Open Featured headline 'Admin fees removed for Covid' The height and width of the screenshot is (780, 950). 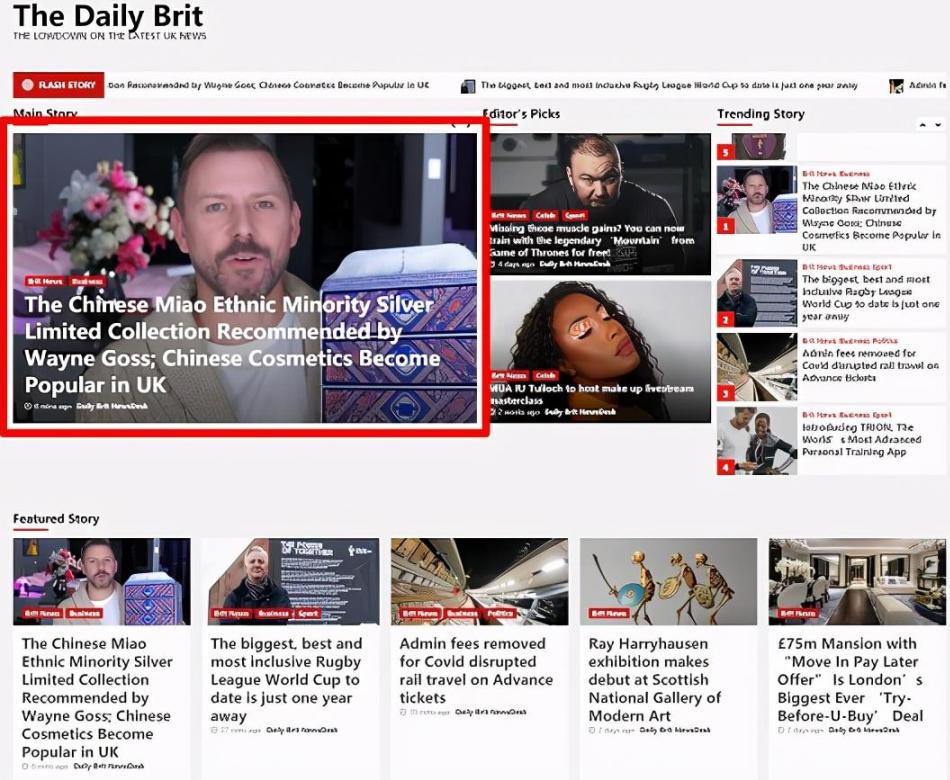point(476,670)
